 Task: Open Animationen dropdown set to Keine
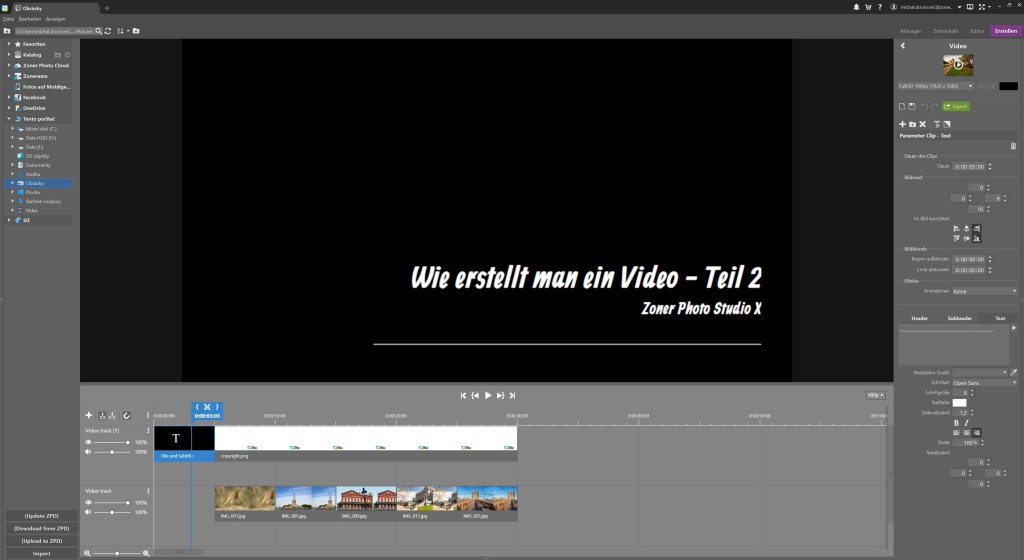(984, 291)
